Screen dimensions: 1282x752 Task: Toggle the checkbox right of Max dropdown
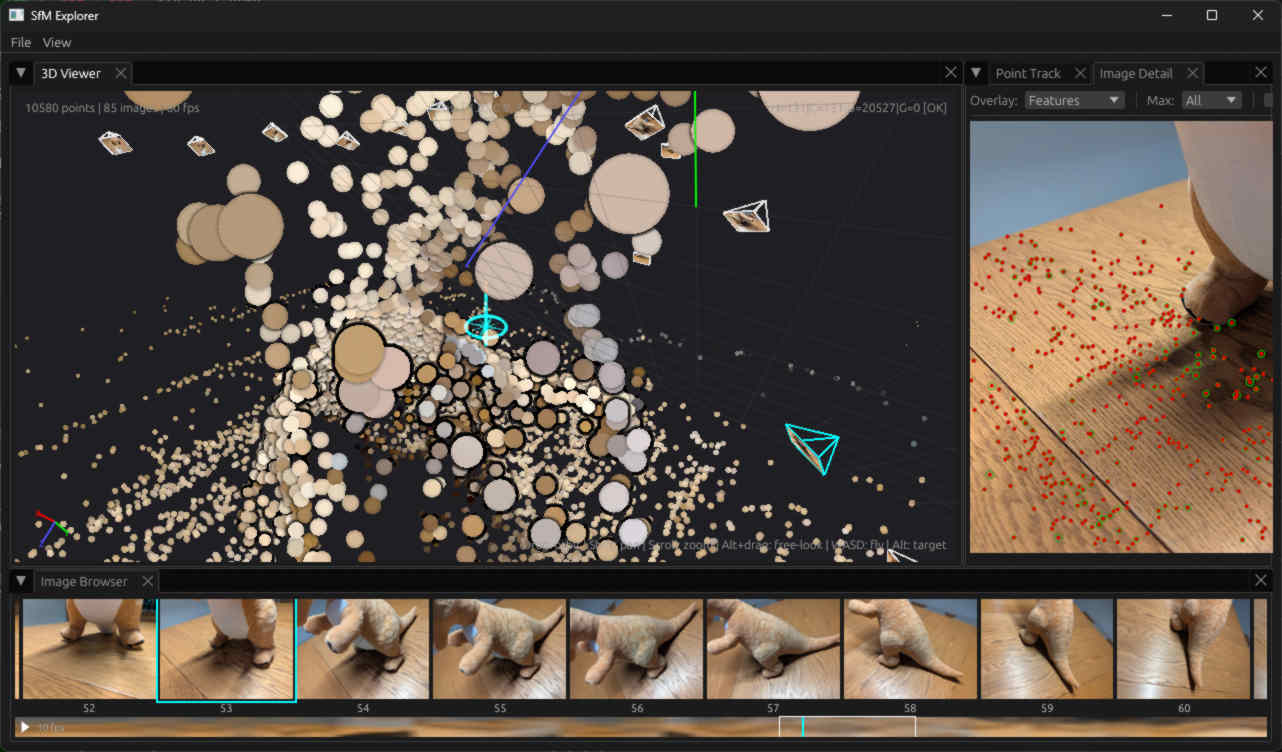point(1268,100)
